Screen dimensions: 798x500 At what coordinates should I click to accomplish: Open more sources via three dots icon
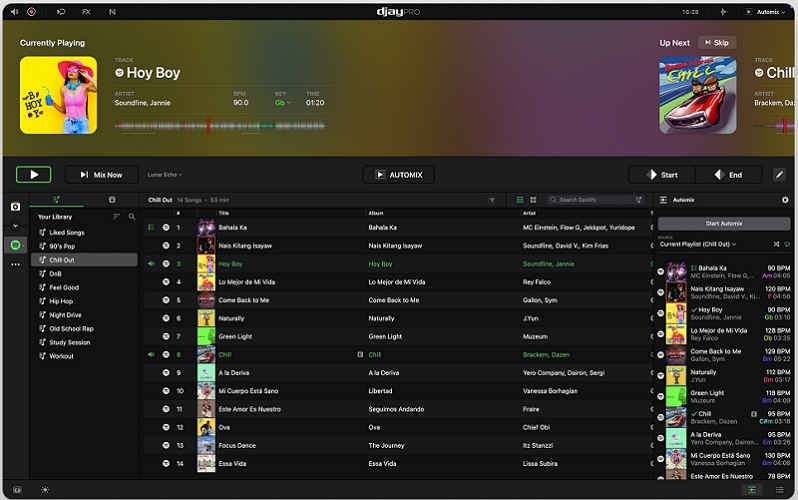point(15,265)
